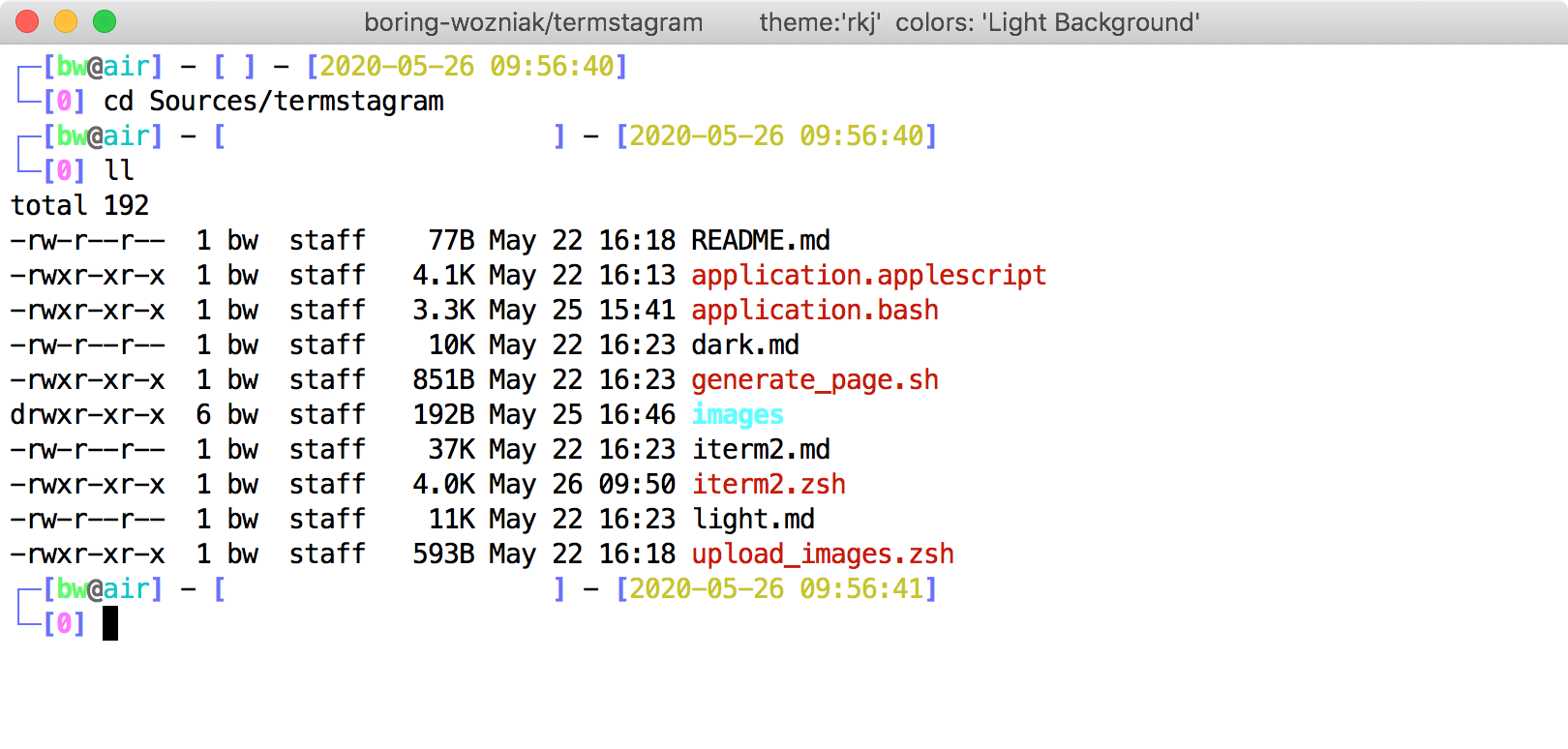The image size is (1568, 749).
Task: Click the upload_images.zsh filename
Action: coord(822,554)
